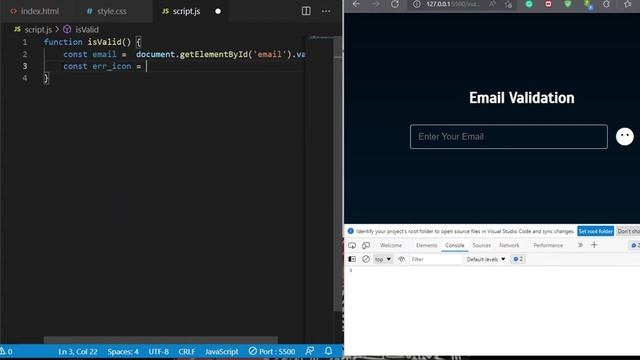Click the horizontal scrollbar of the editor

[161, 340]
